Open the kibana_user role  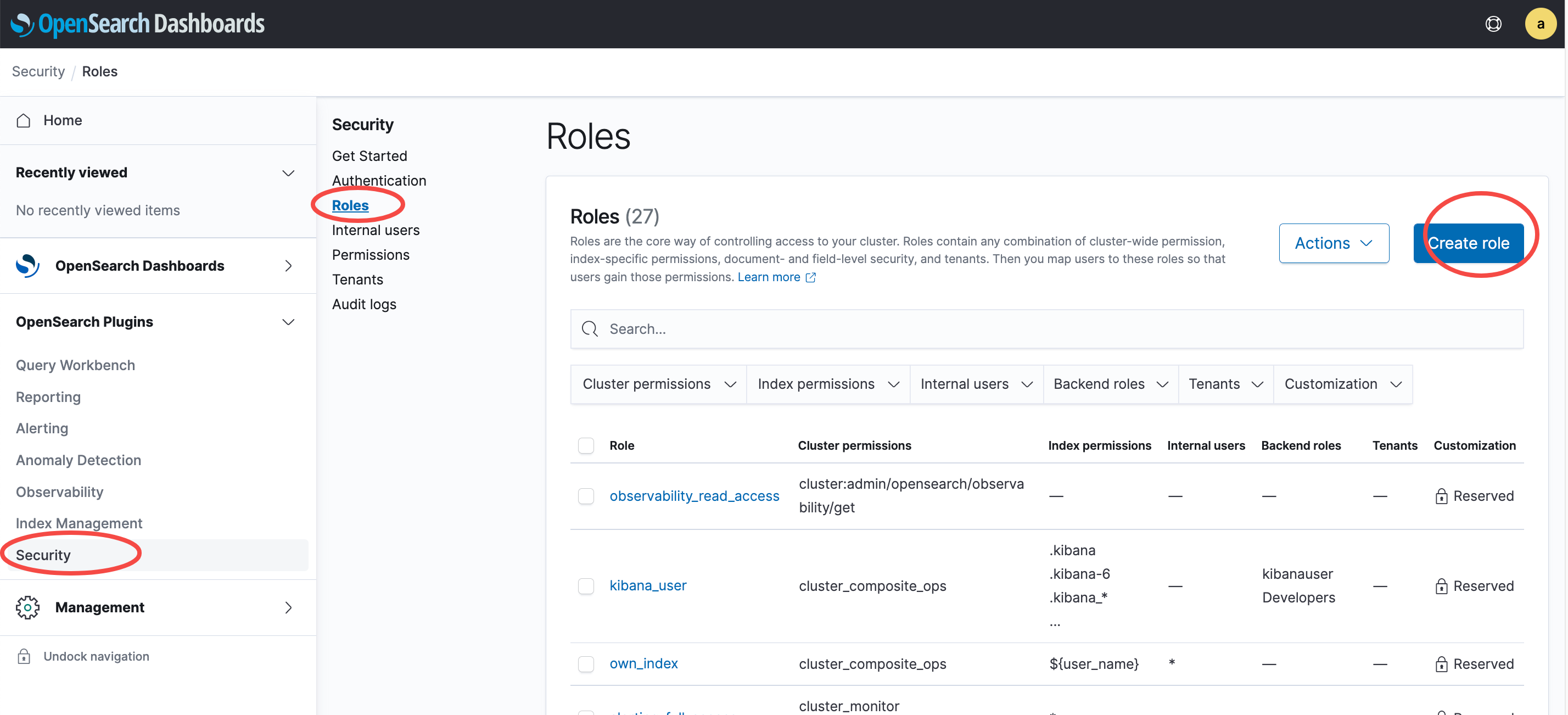(648, 585)
